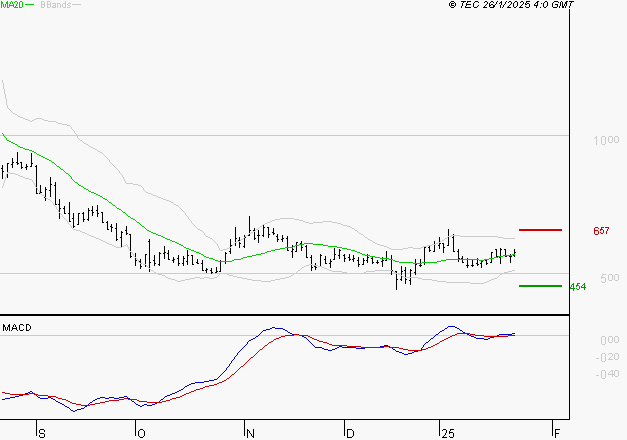Click the TEC copyright timestamp text
The image size is (627, 440).
(511, 5)
